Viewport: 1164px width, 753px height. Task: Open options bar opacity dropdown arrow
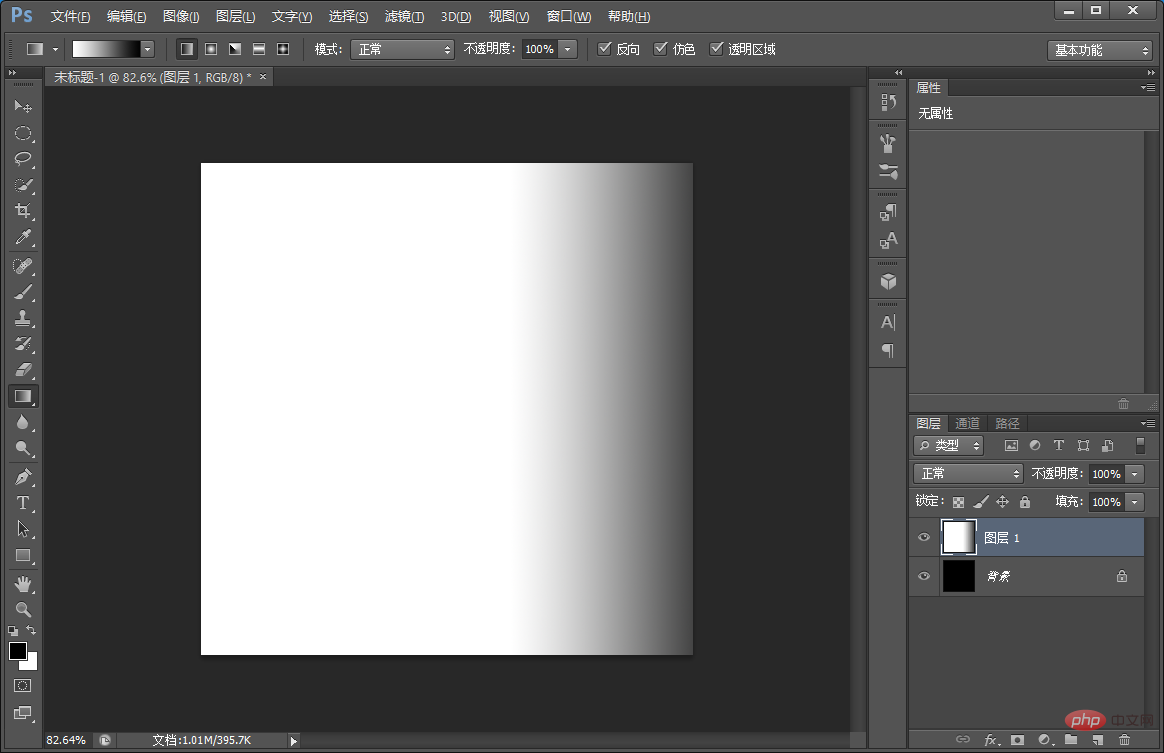[x=568, y=49]
